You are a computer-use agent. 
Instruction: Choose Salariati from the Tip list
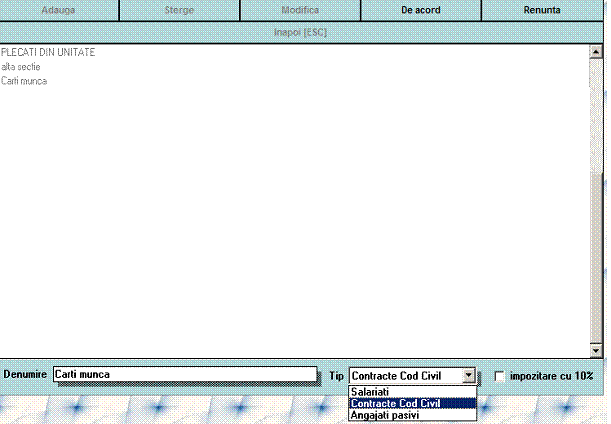tap(370, 391)
